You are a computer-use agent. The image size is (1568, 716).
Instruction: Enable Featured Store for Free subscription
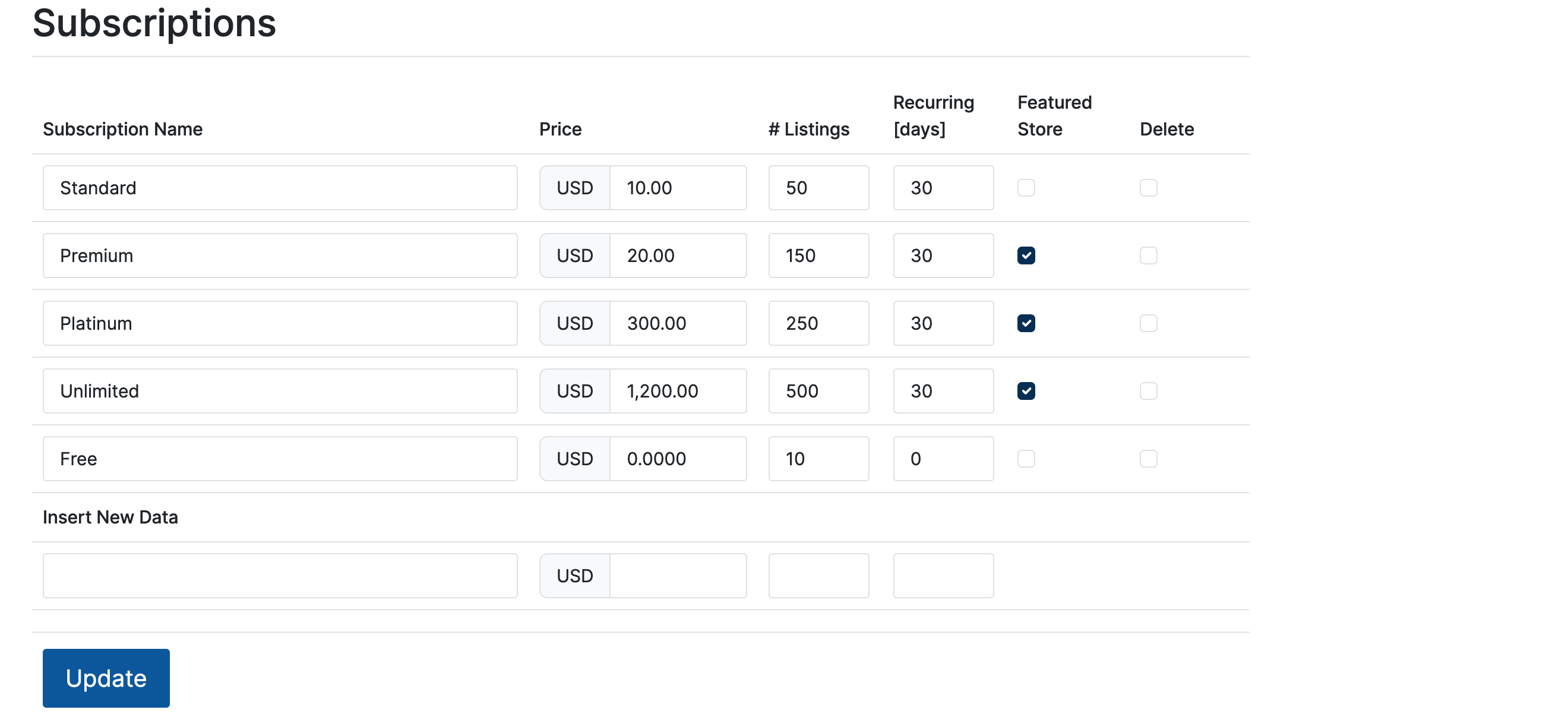pos(1026,459)
